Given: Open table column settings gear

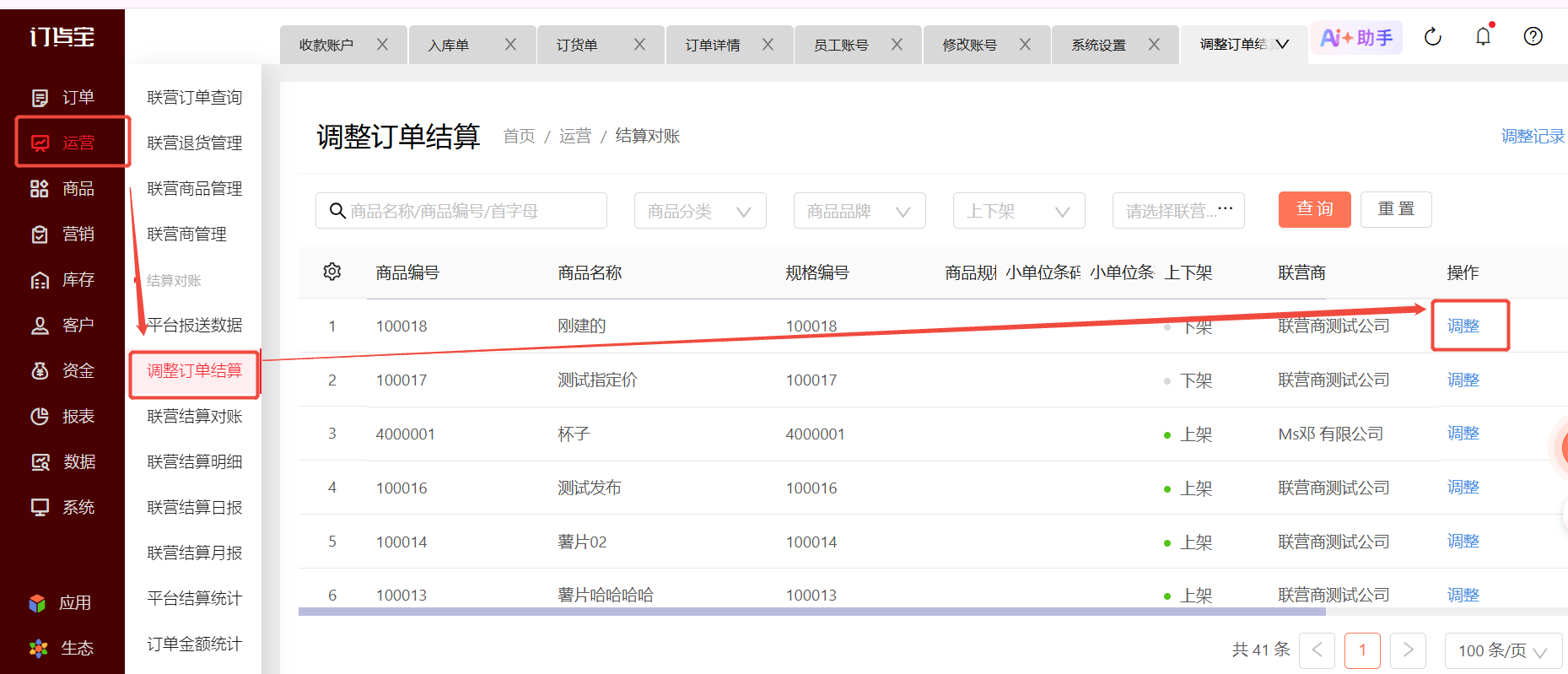Looking at the screenshot, I should click(x=332, y=272).
